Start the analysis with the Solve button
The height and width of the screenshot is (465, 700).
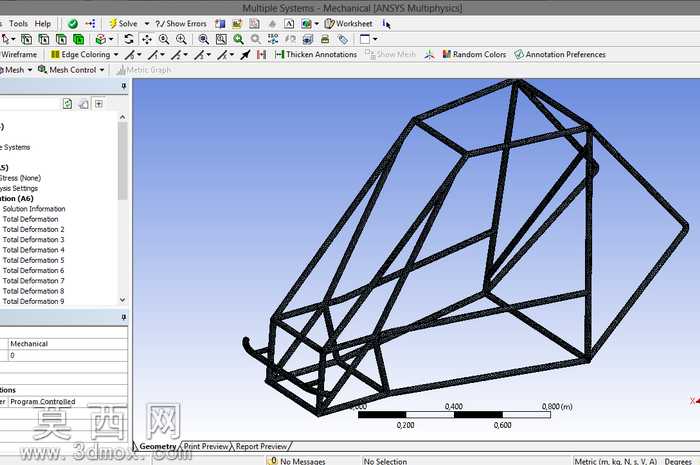coord(123,24)
